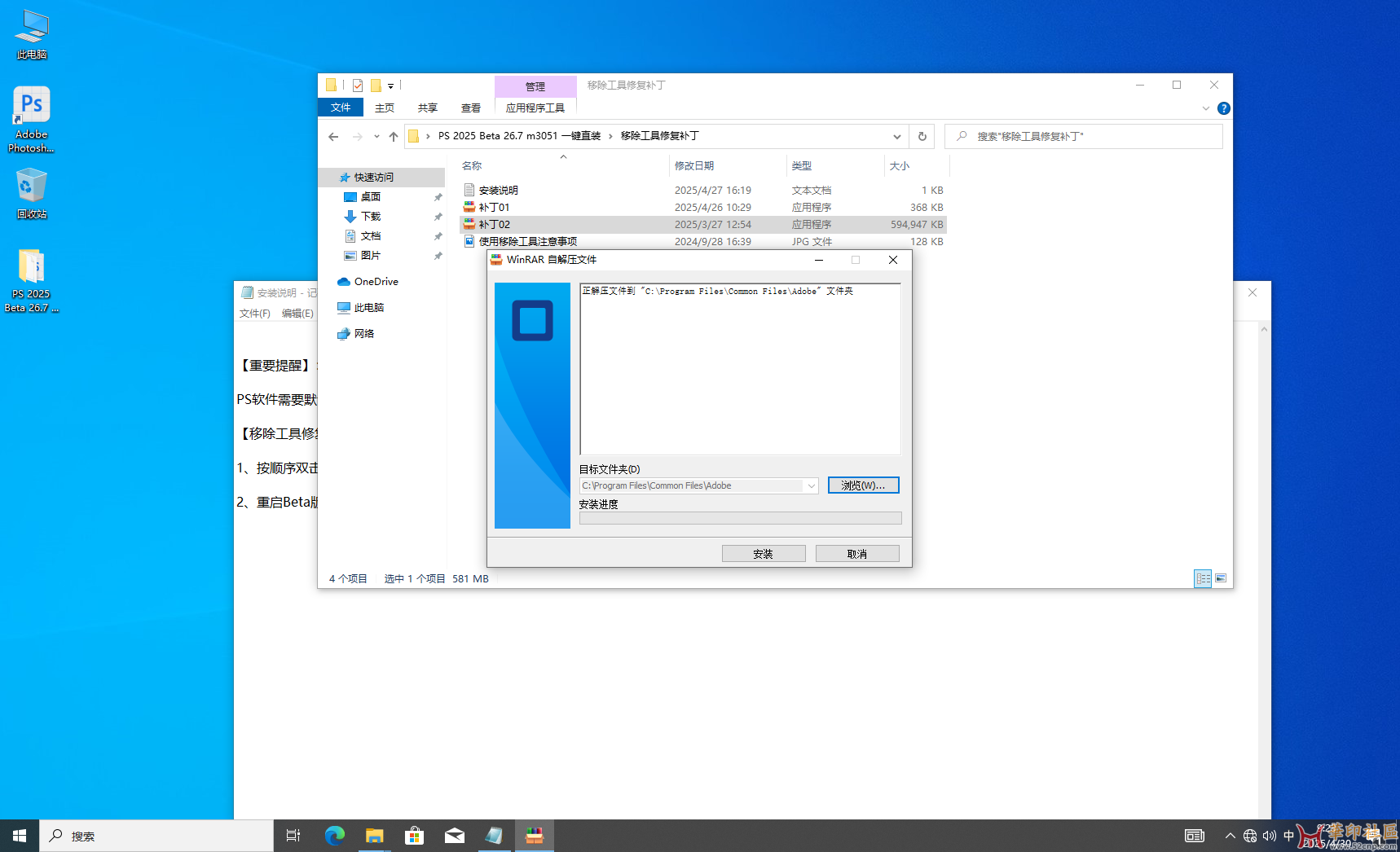Show hidden system tray icons

(x=1231, y=836)
